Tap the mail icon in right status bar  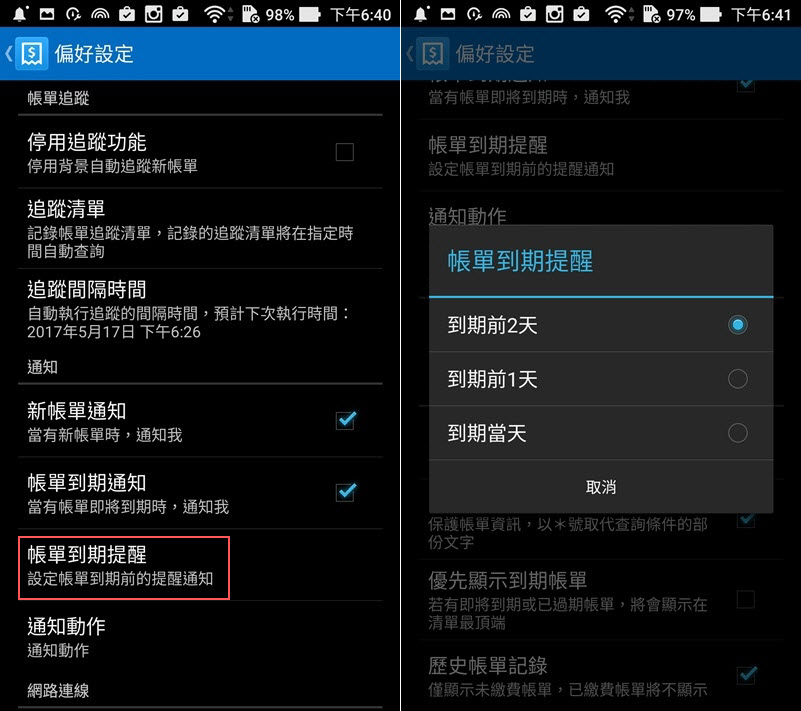447,14
